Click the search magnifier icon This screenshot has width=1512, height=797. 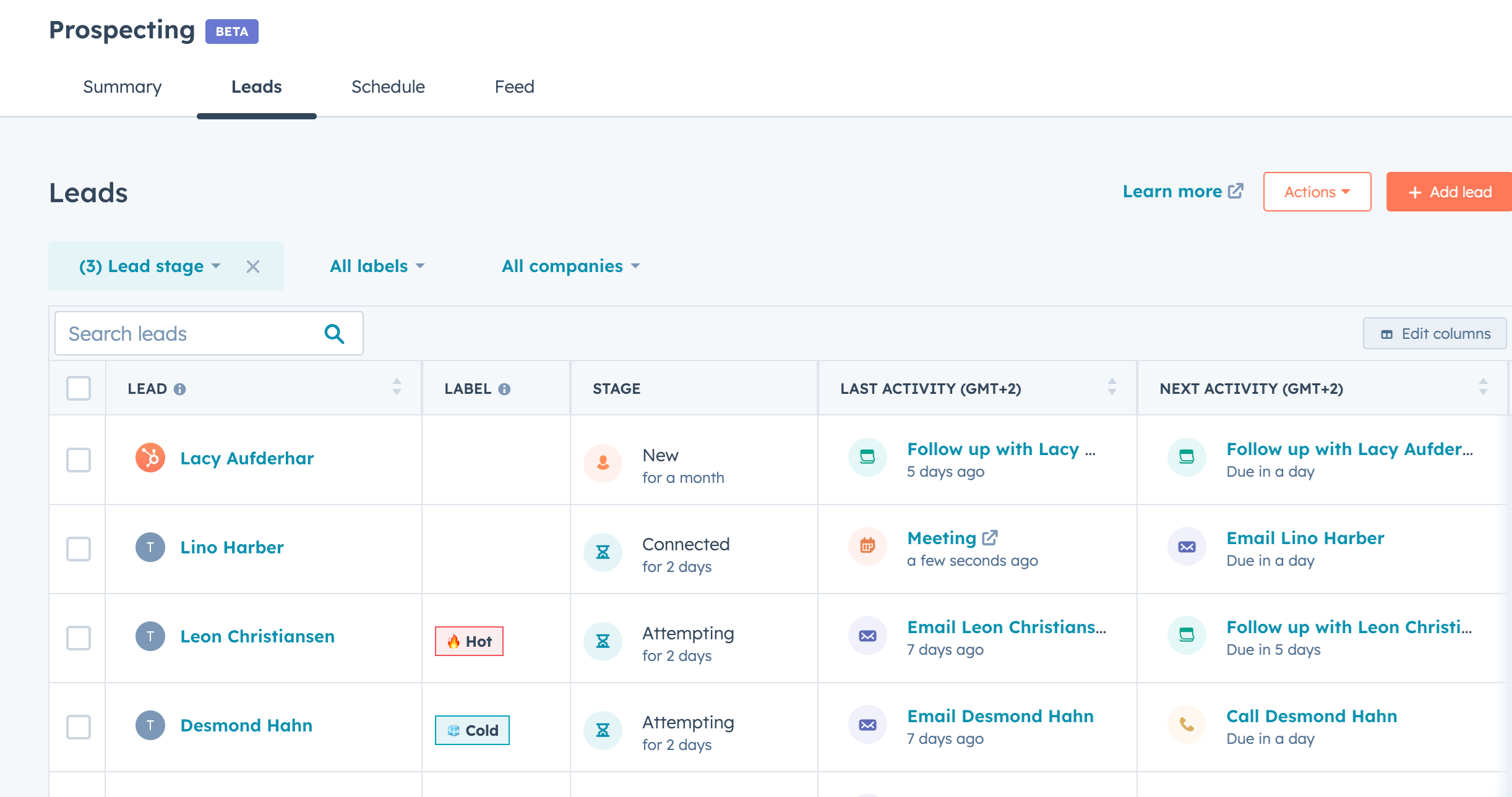[335, 334]
